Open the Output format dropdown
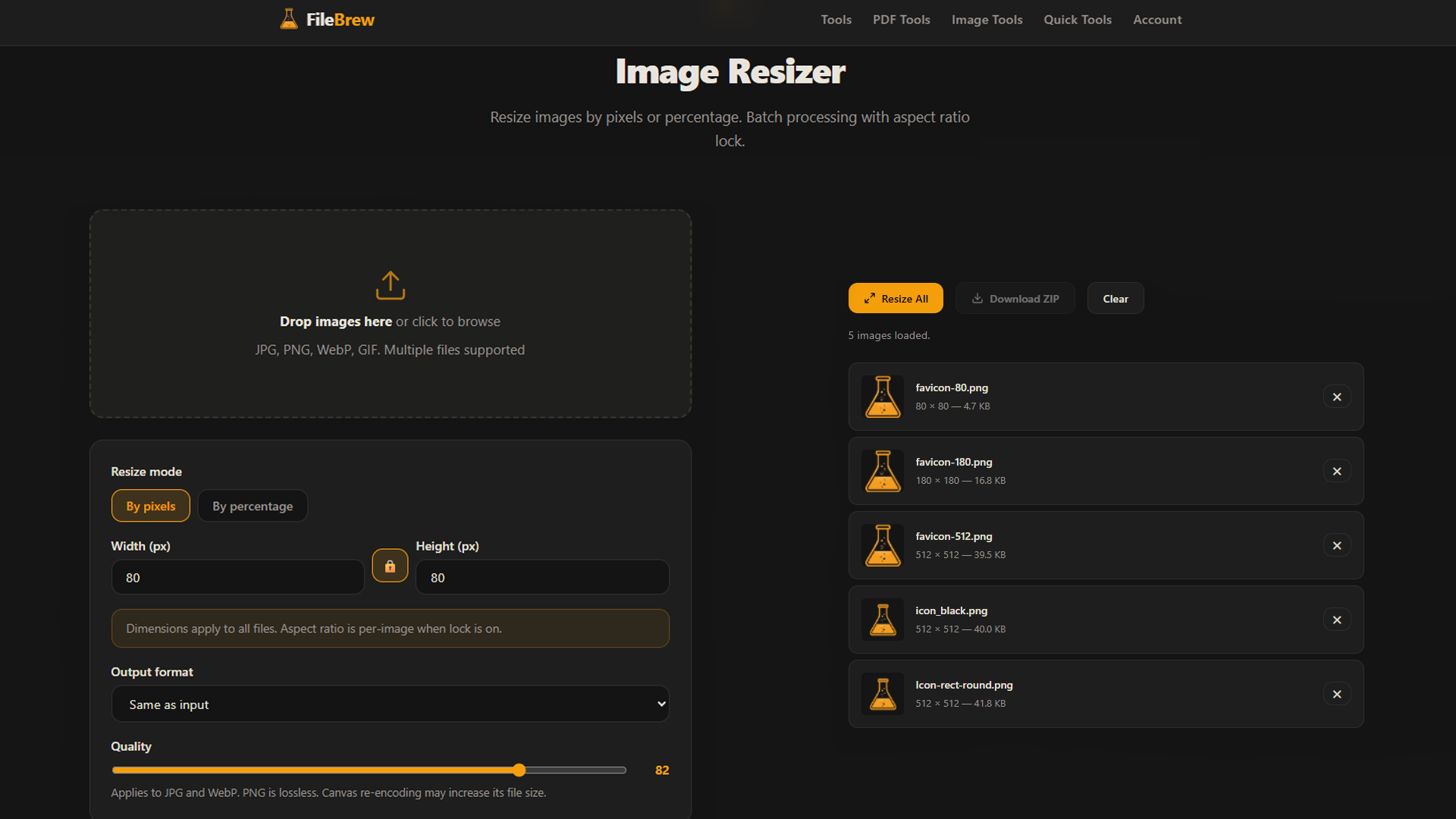The image size is (1456, 819). [x=390, y=704]
